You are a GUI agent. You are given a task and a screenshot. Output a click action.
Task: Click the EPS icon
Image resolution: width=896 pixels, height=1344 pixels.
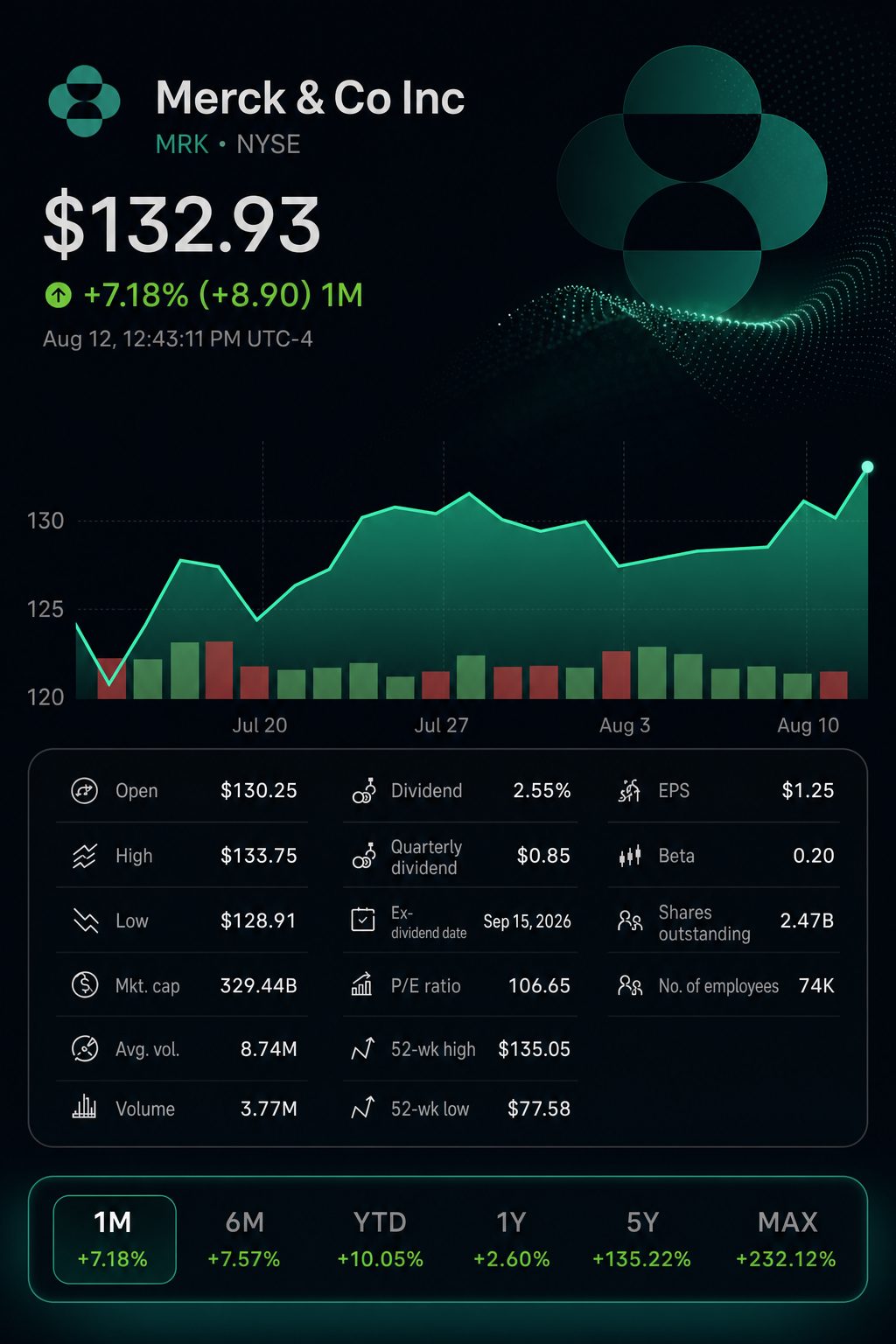630,790
